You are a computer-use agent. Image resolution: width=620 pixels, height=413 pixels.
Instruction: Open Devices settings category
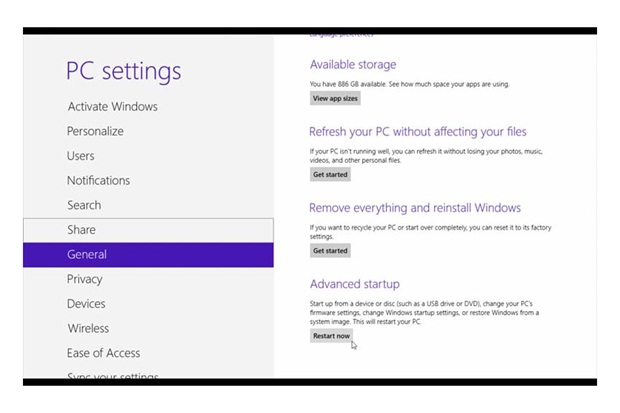[x=148, y=304]
